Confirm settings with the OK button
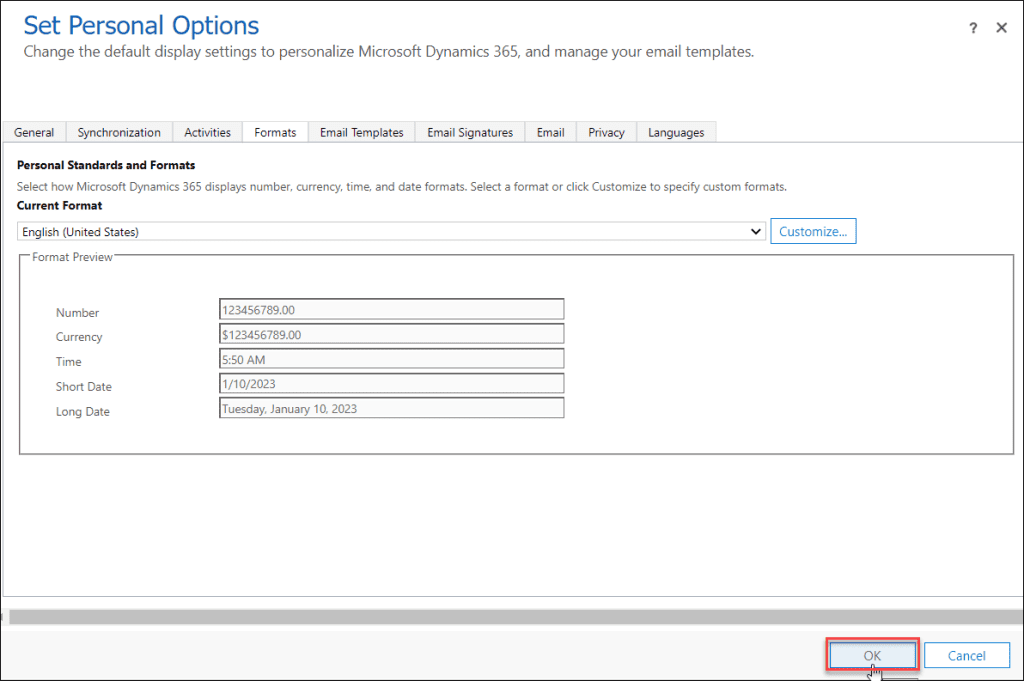The width and height of the screenshot is (1024, 681). 872,655
